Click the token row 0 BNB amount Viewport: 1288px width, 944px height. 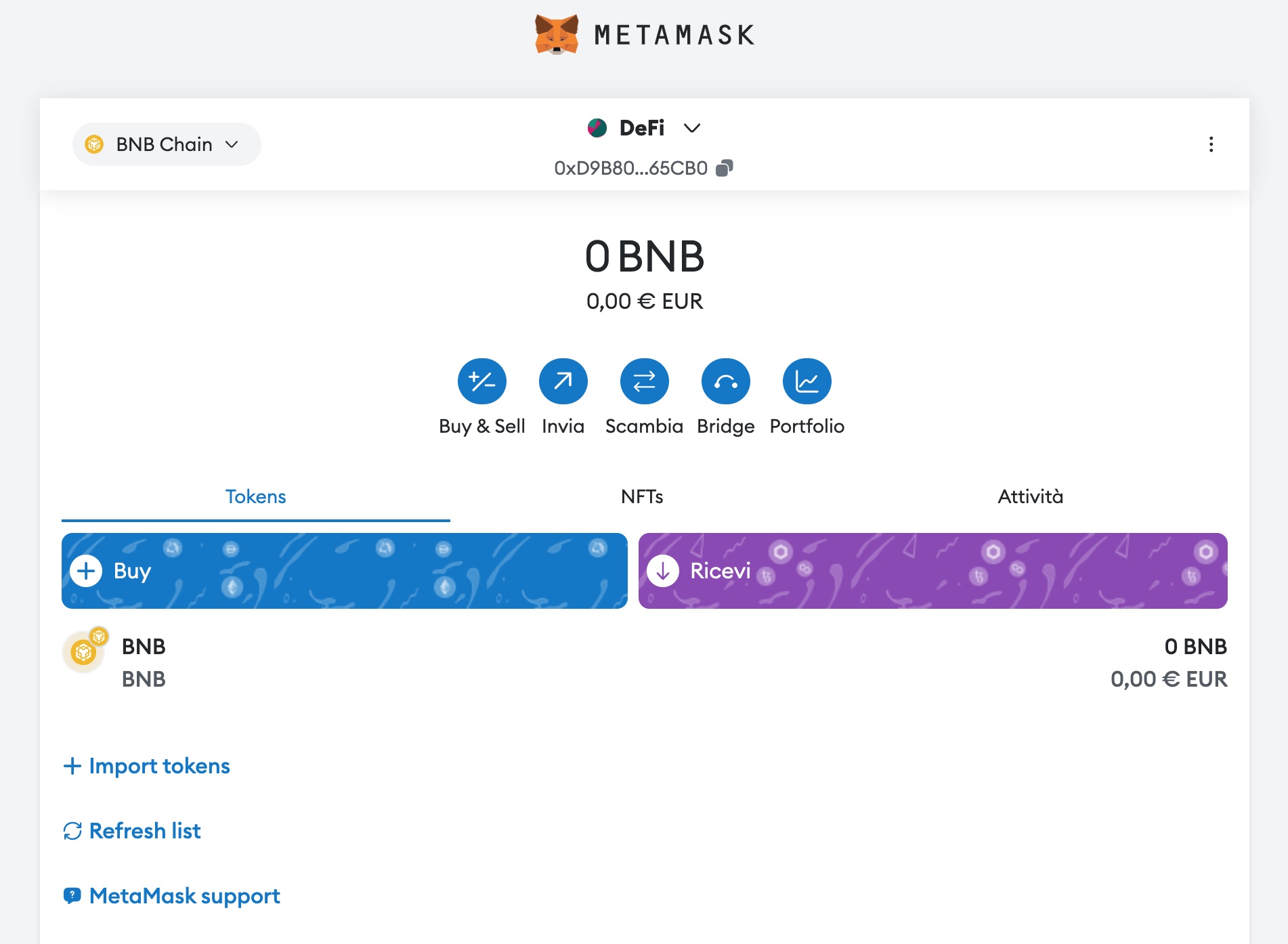1196,647
